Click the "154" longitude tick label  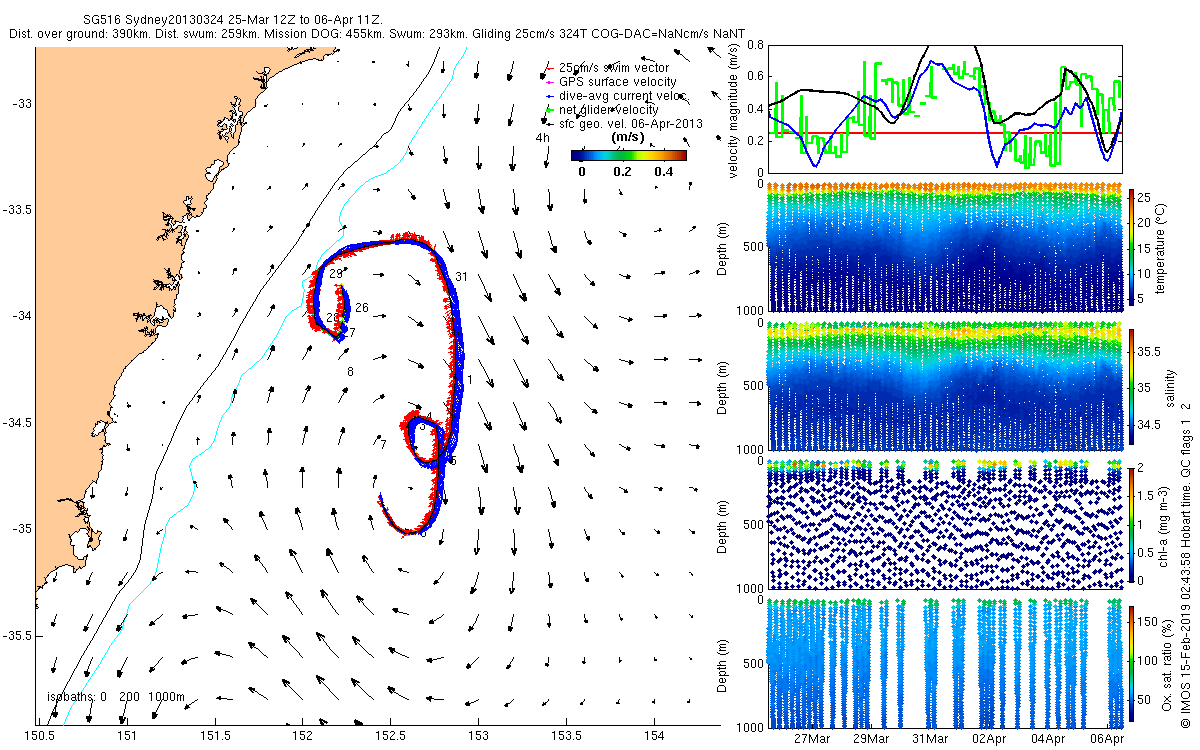click(x=654, y=737)
